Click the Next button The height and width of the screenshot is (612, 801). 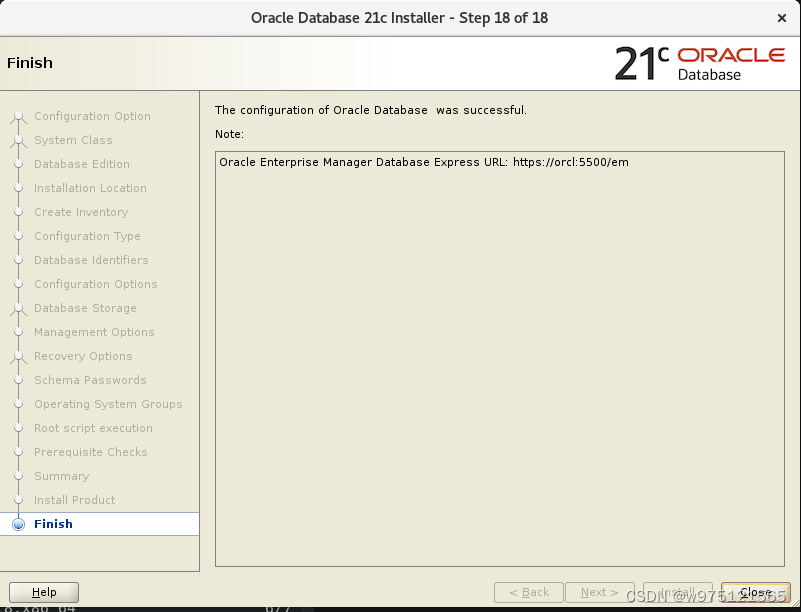tap(600, 591)
